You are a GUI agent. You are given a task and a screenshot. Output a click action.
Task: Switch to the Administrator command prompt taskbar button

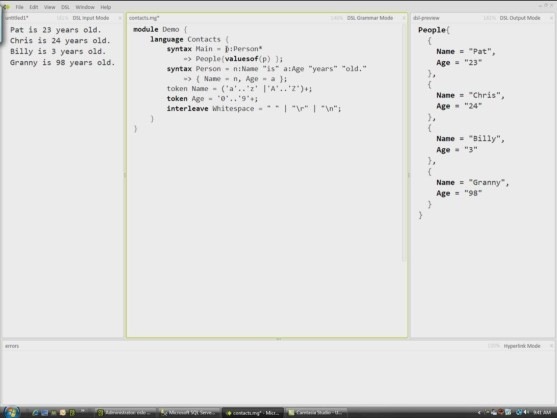[125, 412]
